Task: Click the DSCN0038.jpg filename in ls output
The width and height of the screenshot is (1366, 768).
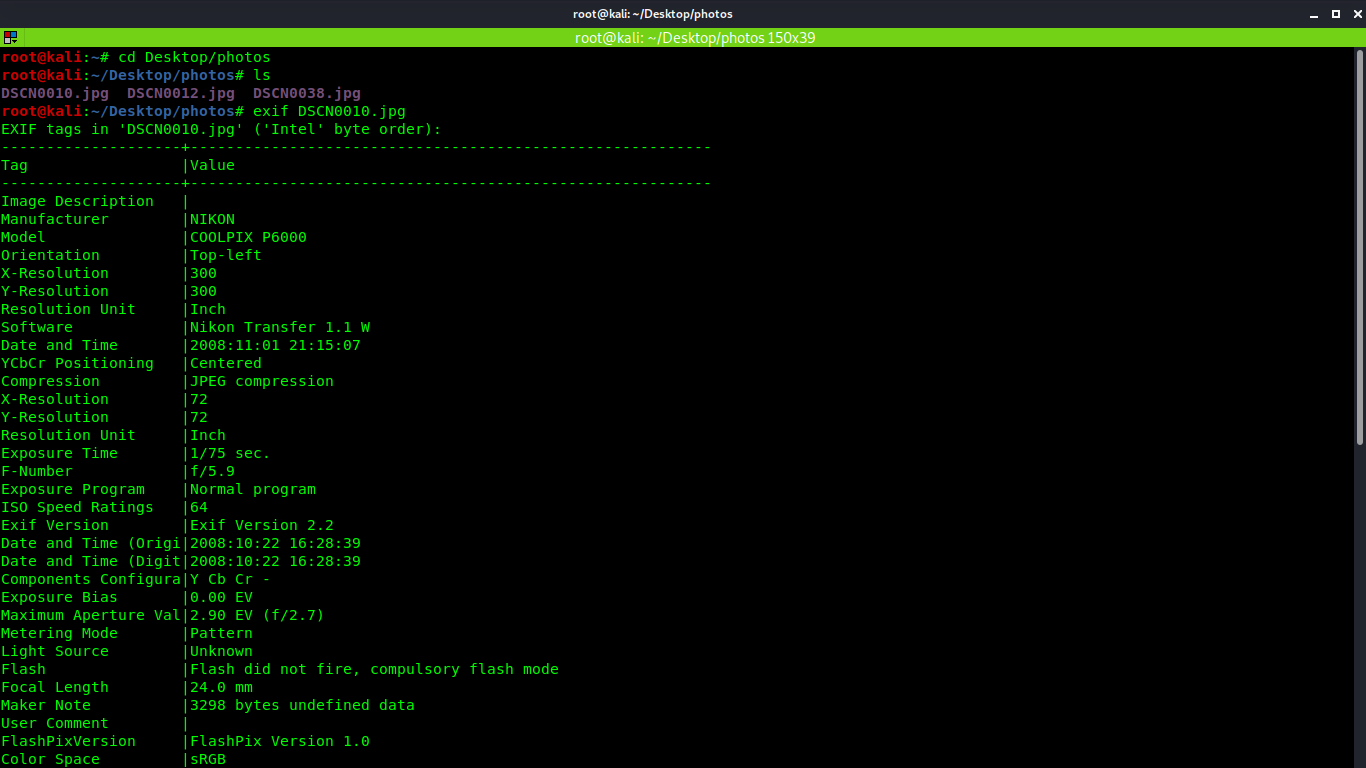Action: (307, 93)
